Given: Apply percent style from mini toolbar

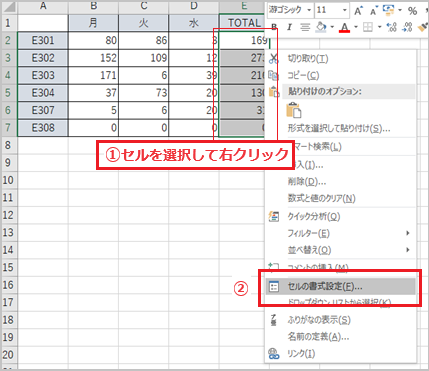Looking at the screenshot, I should click(413, 11).
